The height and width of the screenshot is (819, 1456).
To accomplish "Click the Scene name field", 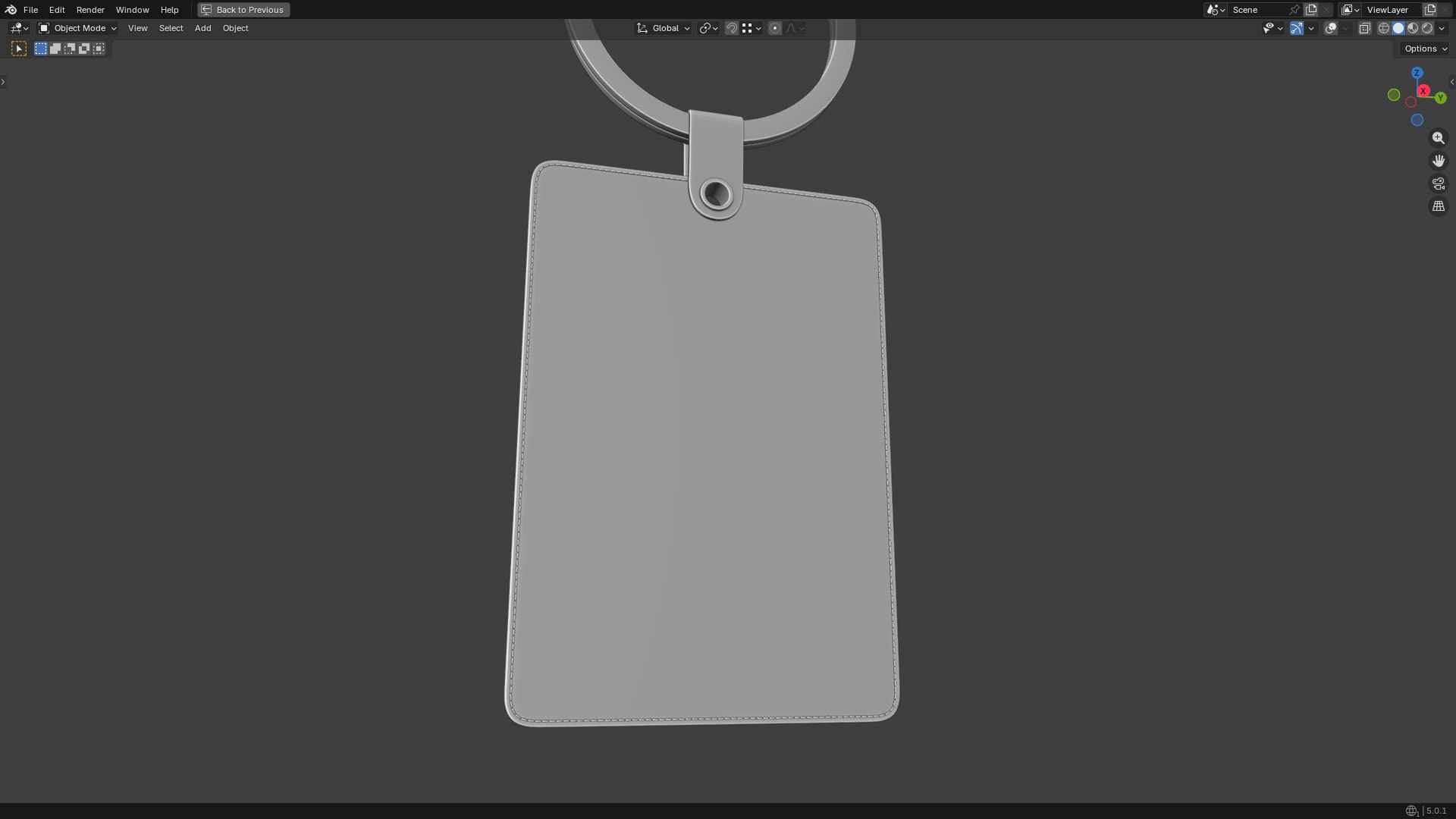I will point(1259,10).
